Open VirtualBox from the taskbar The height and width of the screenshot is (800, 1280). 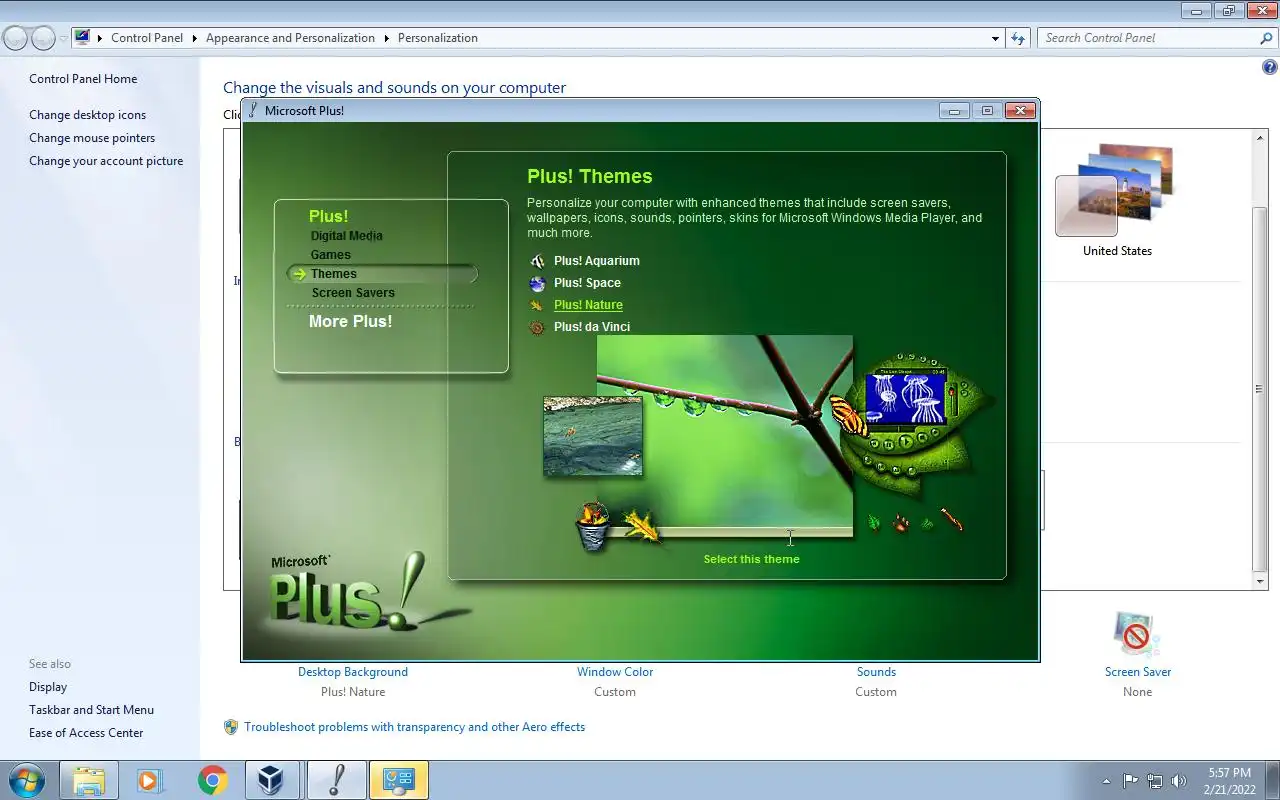pos(272,780)
